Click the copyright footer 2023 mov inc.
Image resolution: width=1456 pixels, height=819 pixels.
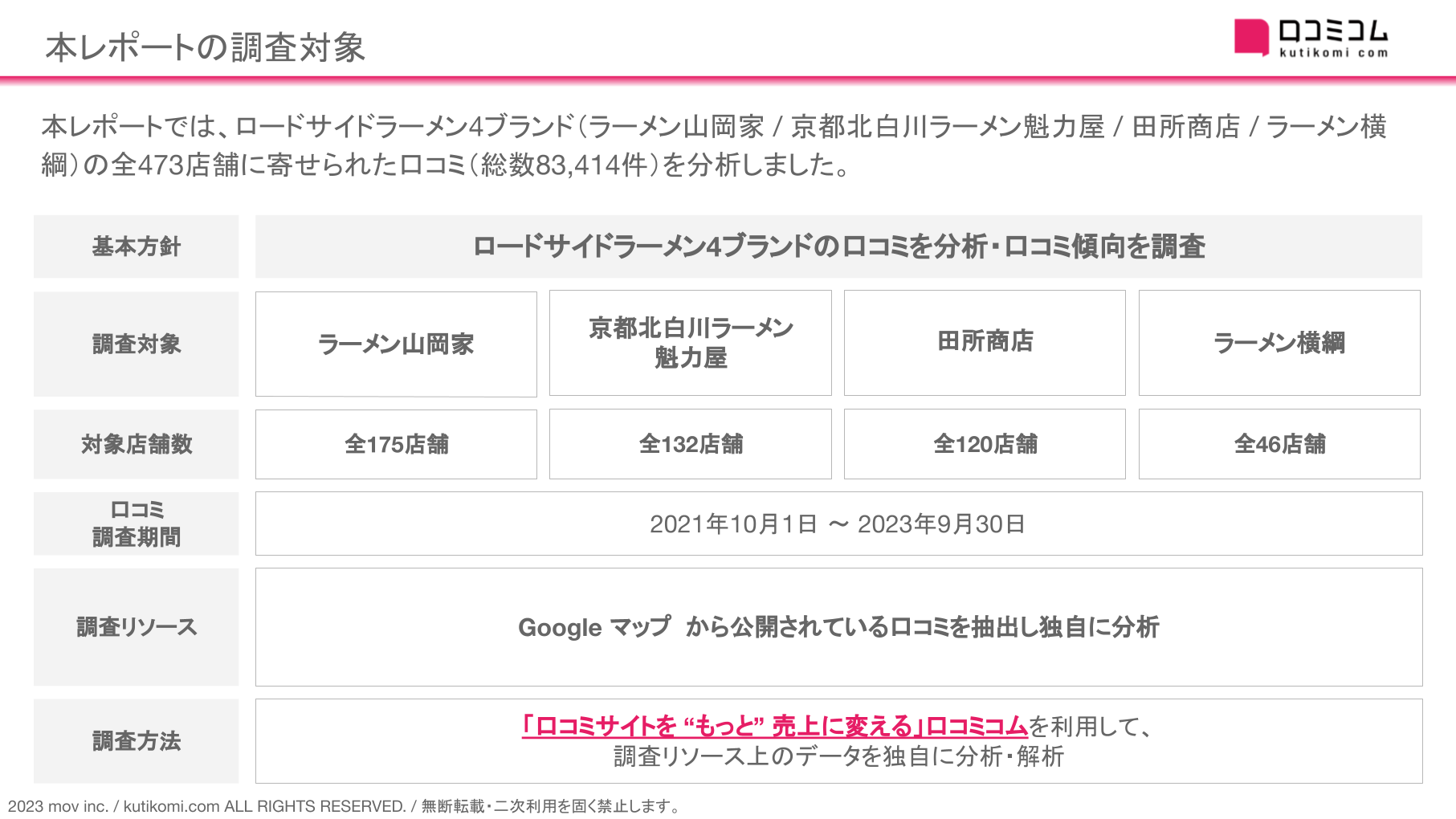click(344, 806)
